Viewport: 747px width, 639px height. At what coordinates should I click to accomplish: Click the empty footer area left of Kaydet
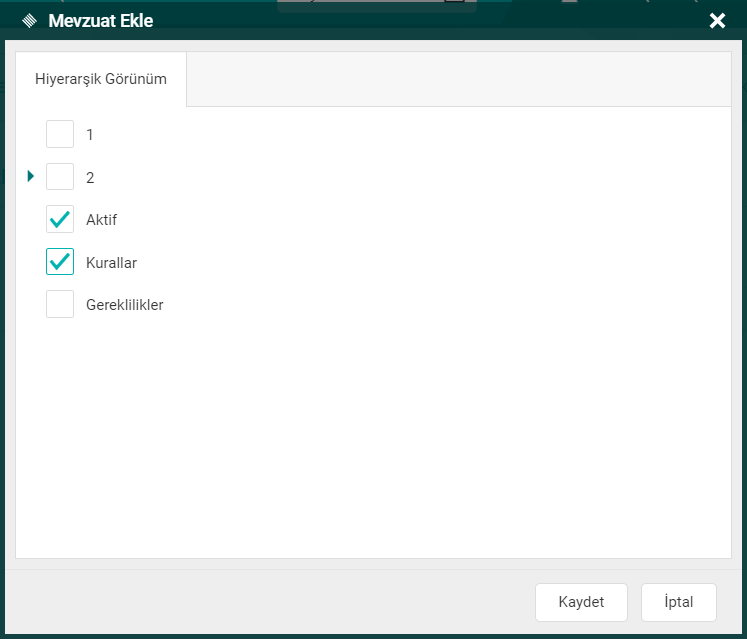[270, 602]
